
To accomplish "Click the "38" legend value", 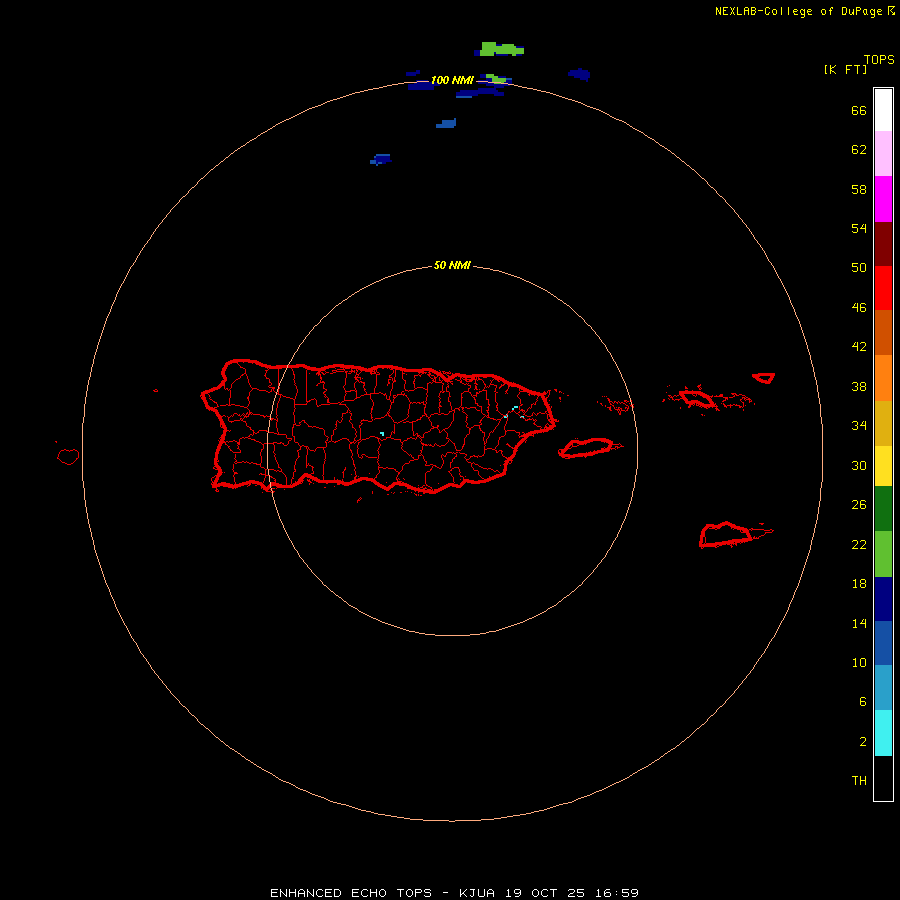I will [859, 386].
